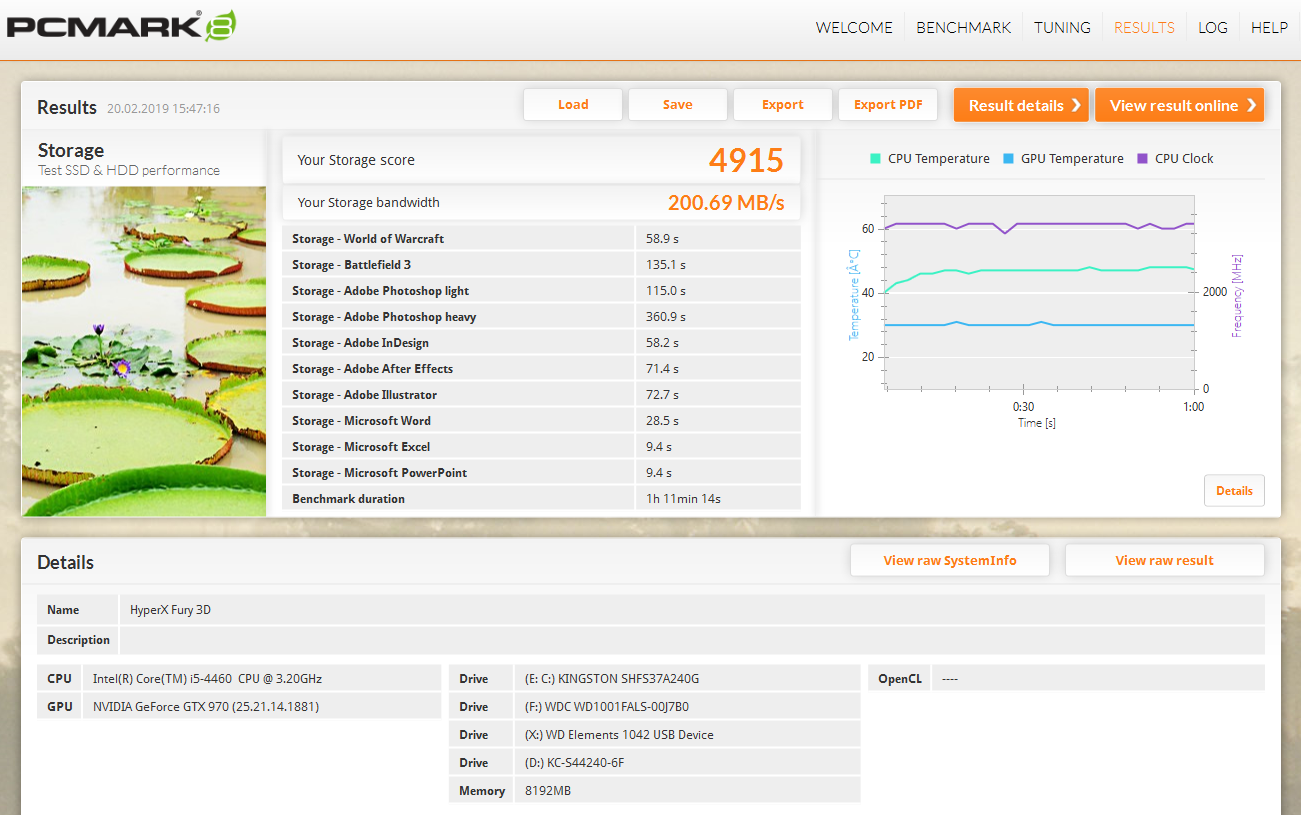Click the Microsoft Word row
The width and height of the screenshot is (1301, 815).
click(541, 421)
